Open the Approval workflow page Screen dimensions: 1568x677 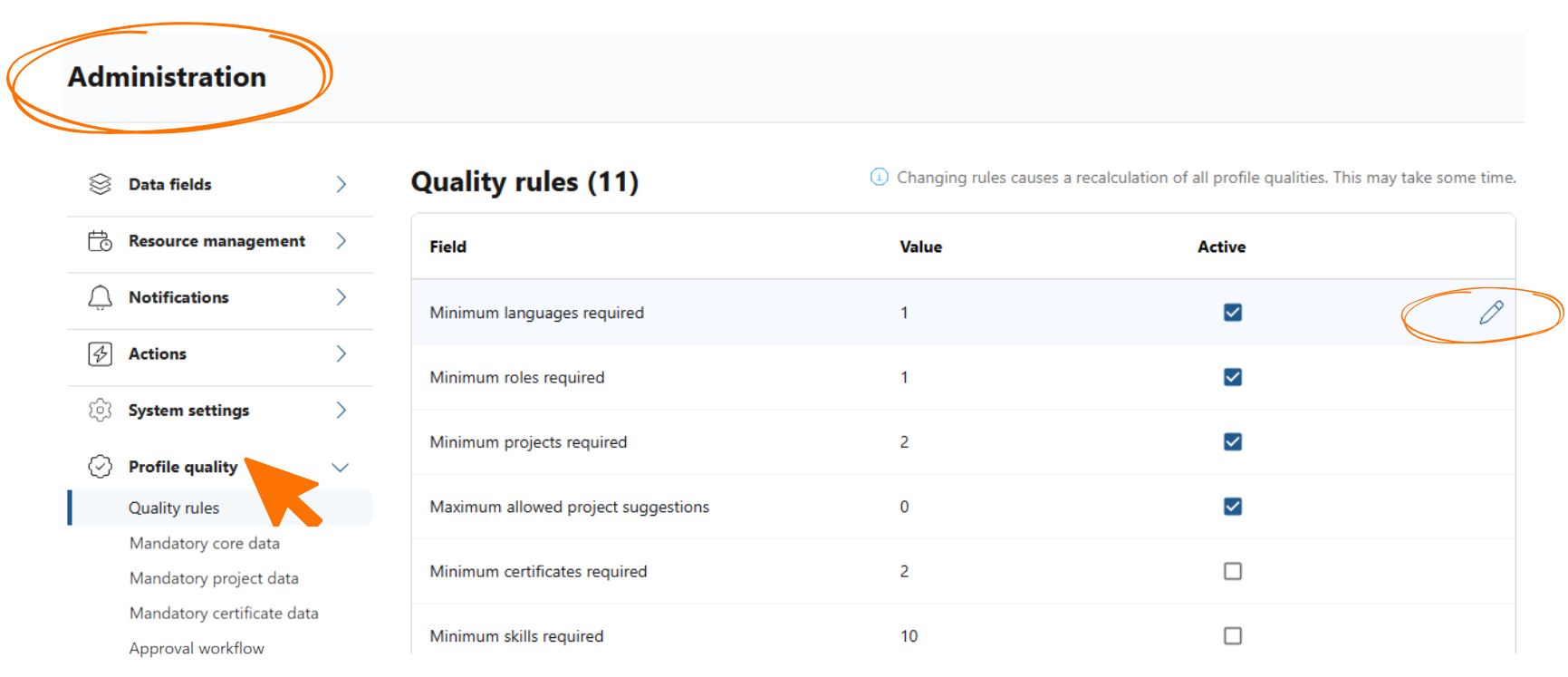tap(197, 648)
